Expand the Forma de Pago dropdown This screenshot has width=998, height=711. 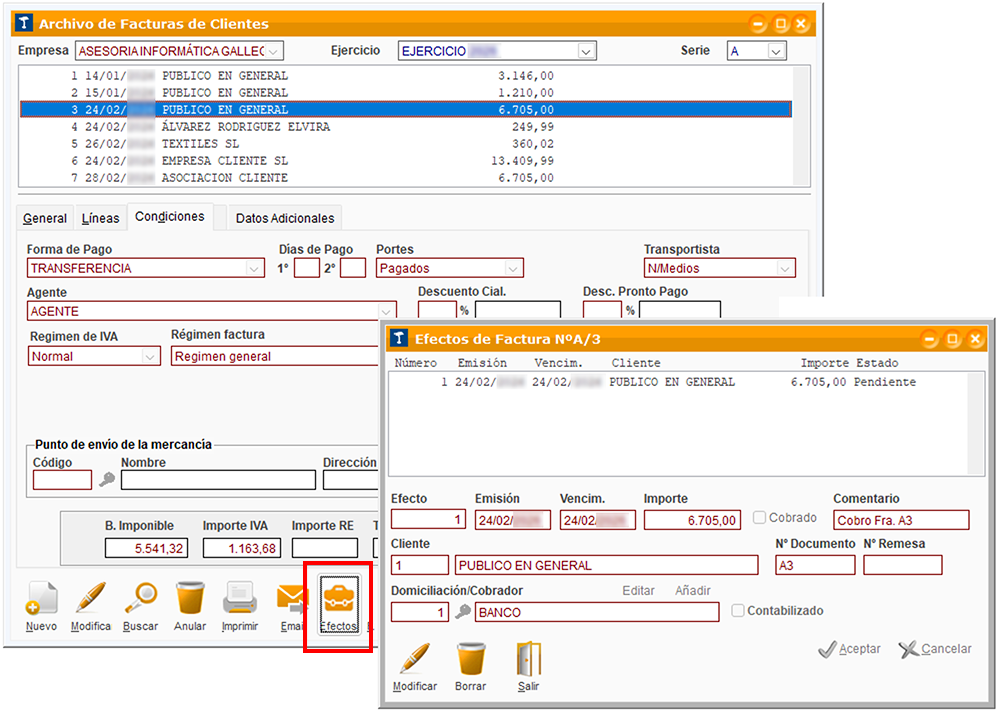coord(254,268)
